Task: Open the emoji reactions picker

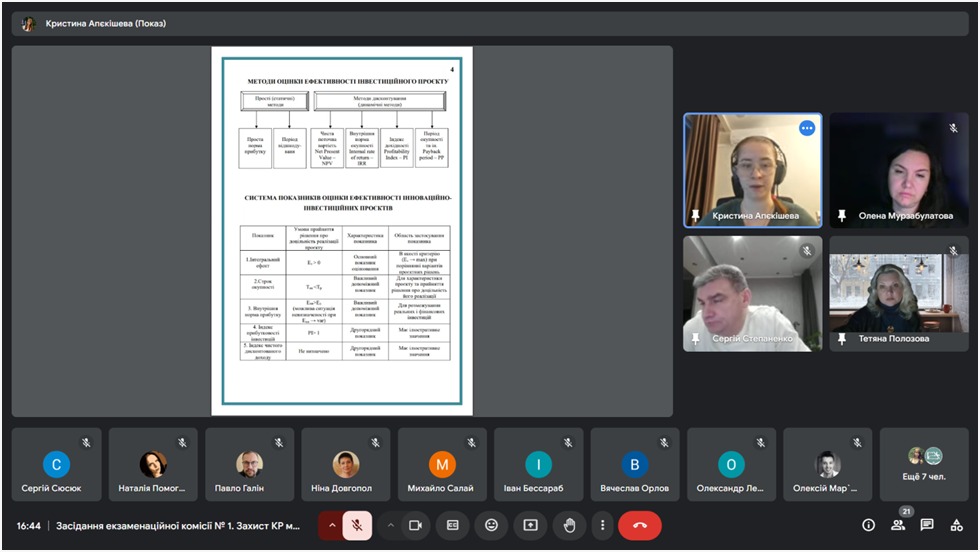Action: pyautogui.click(x=491, y=525)
